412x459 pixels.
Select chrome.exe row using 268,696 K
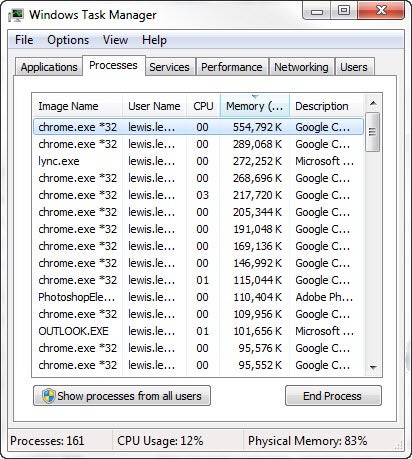click(x=198, y=178)
